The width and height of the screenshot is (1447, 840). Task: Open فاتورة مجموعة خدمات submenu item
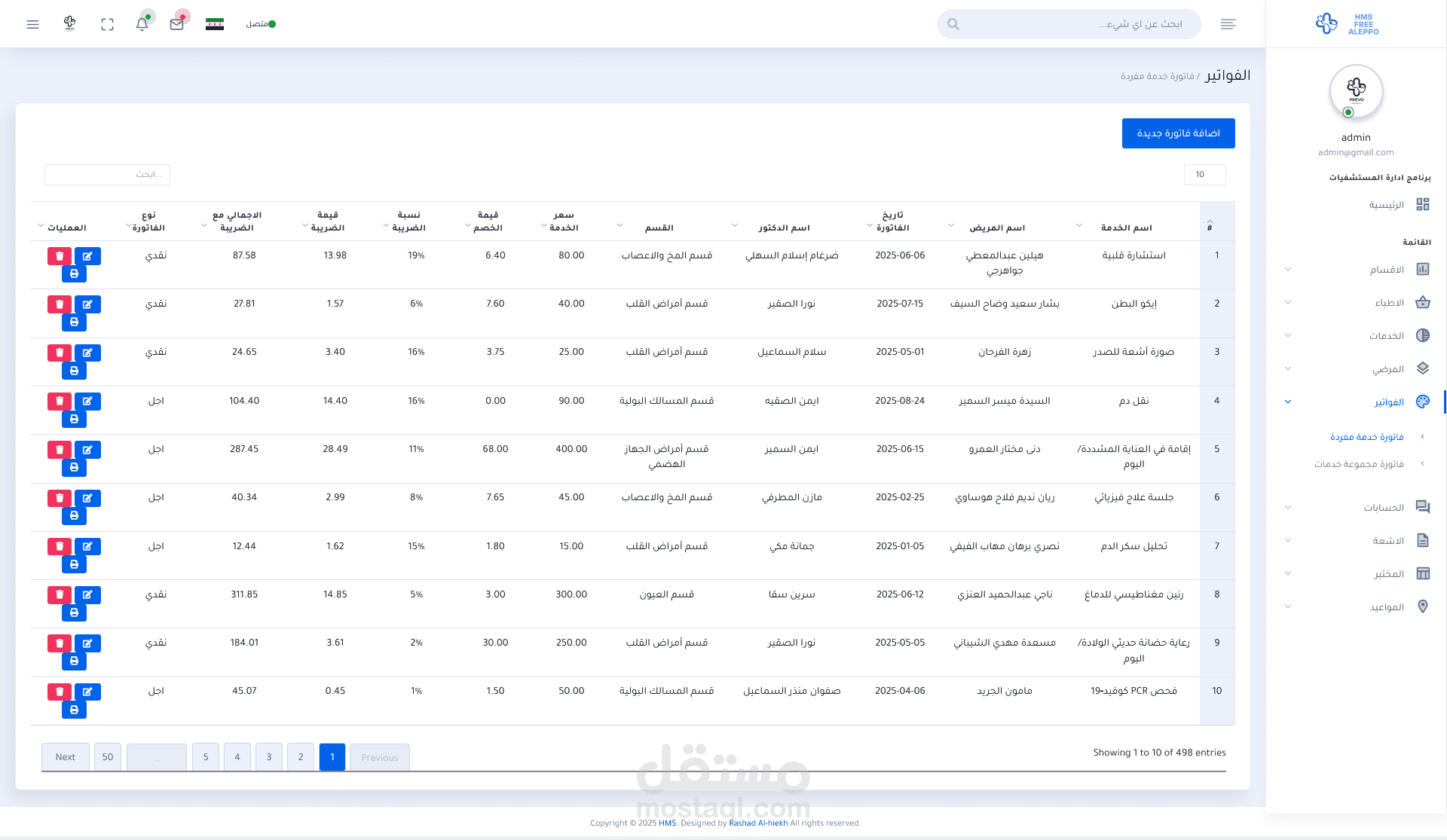pos(1359,464)
